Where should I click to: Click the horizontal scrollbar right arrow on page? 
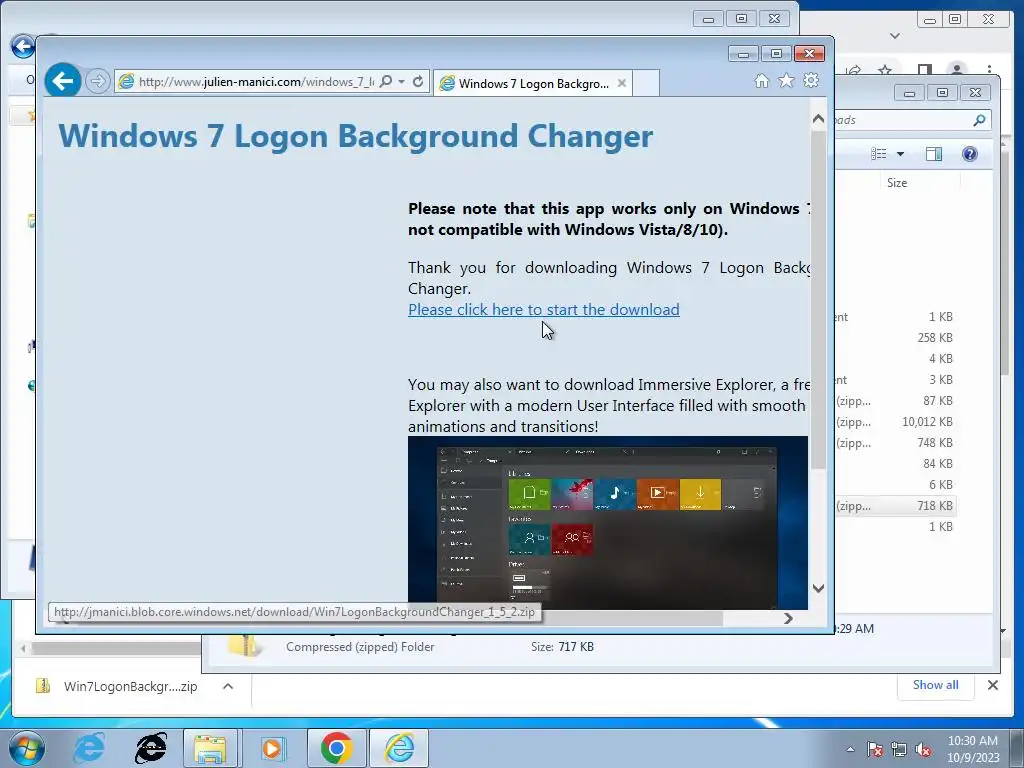tap(788, 618)
